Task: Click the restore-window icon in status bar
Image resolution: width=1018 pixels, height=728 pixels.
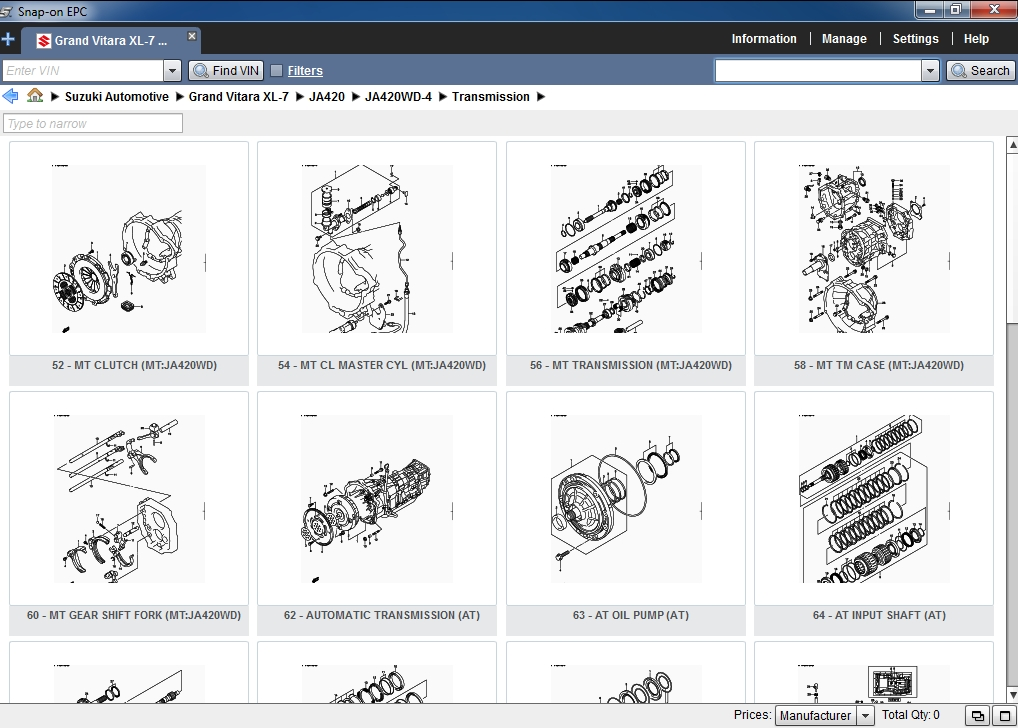Action: 978,716
